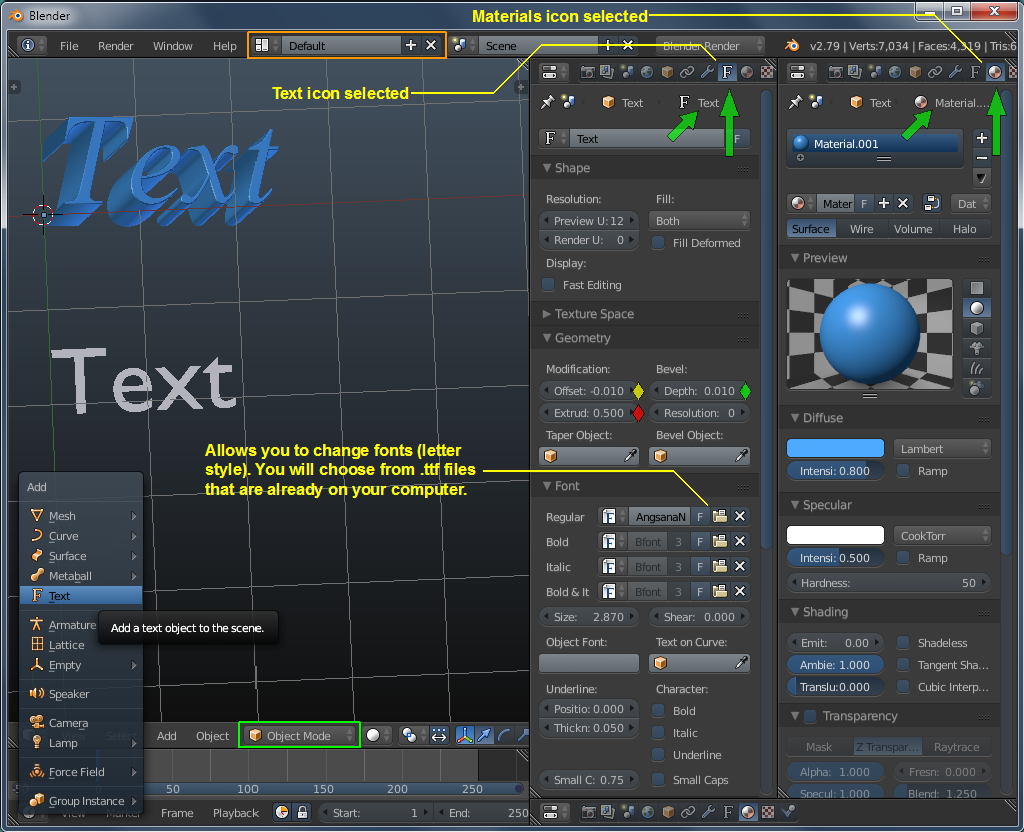
Task: Toggle material nodes icon beside Dat
Action: click(x=931, y=204)
